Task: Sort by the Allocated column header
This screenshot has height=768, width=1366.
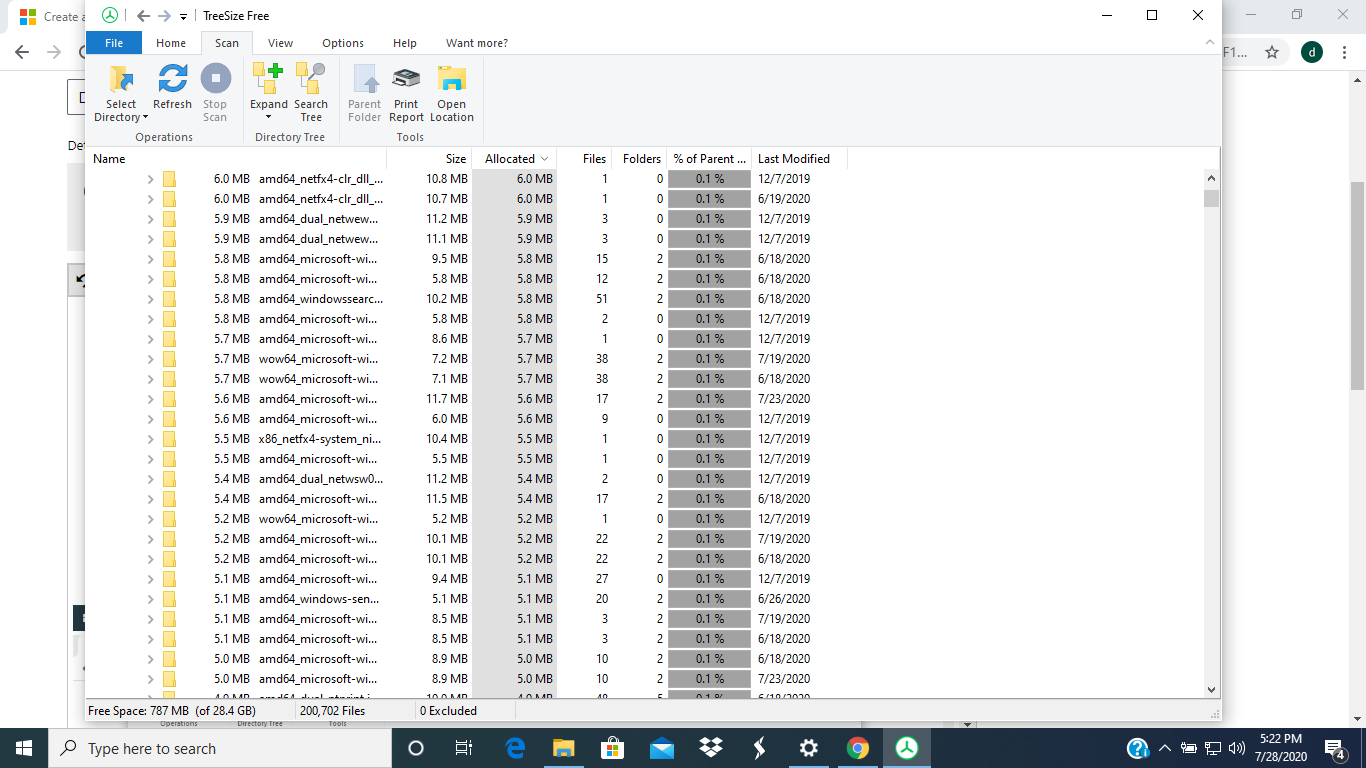Action: pos(516,158)
